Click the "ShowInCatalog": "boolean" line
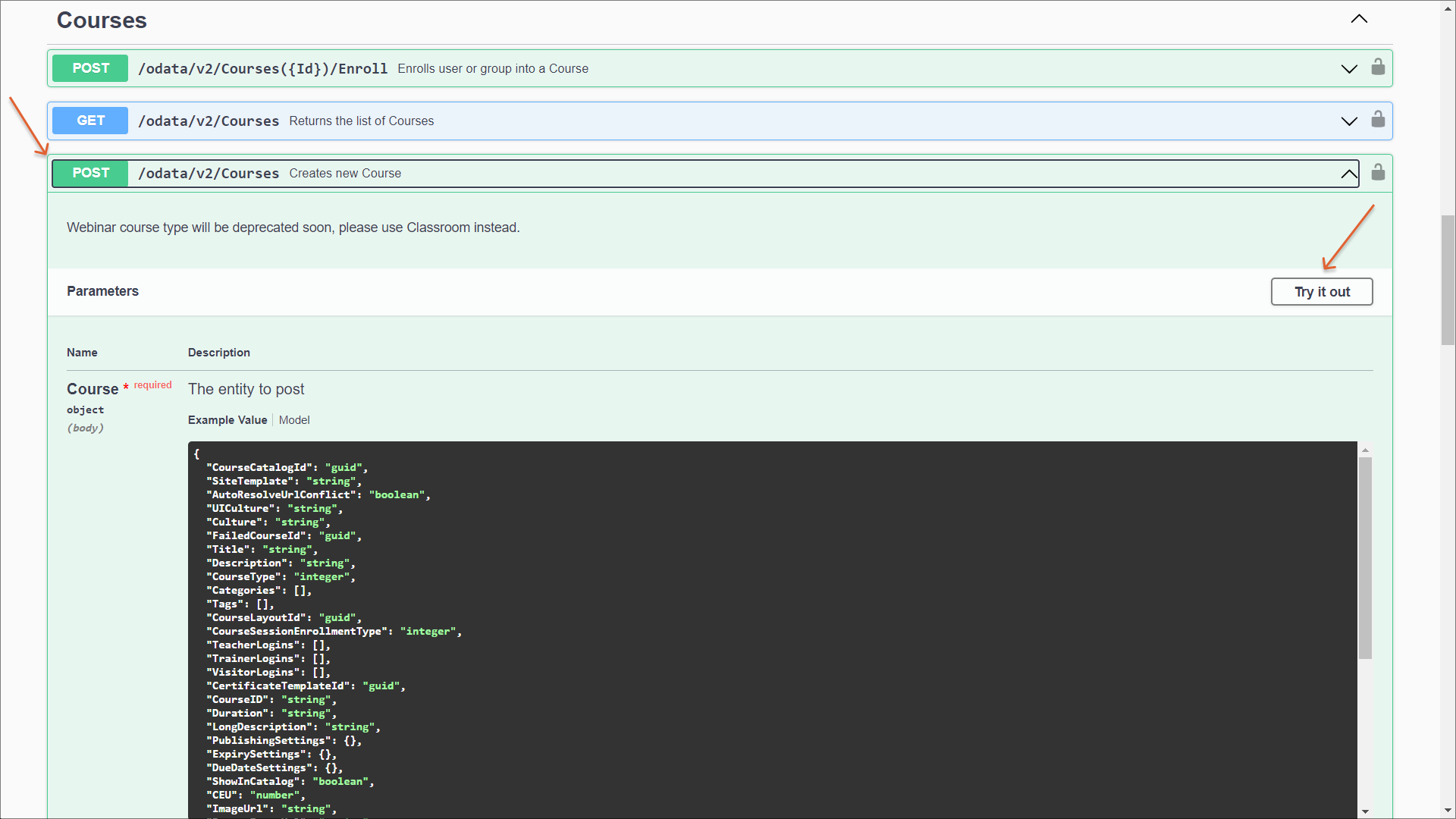Viewport: 1456px width, 819px height. tap(290, 782)
